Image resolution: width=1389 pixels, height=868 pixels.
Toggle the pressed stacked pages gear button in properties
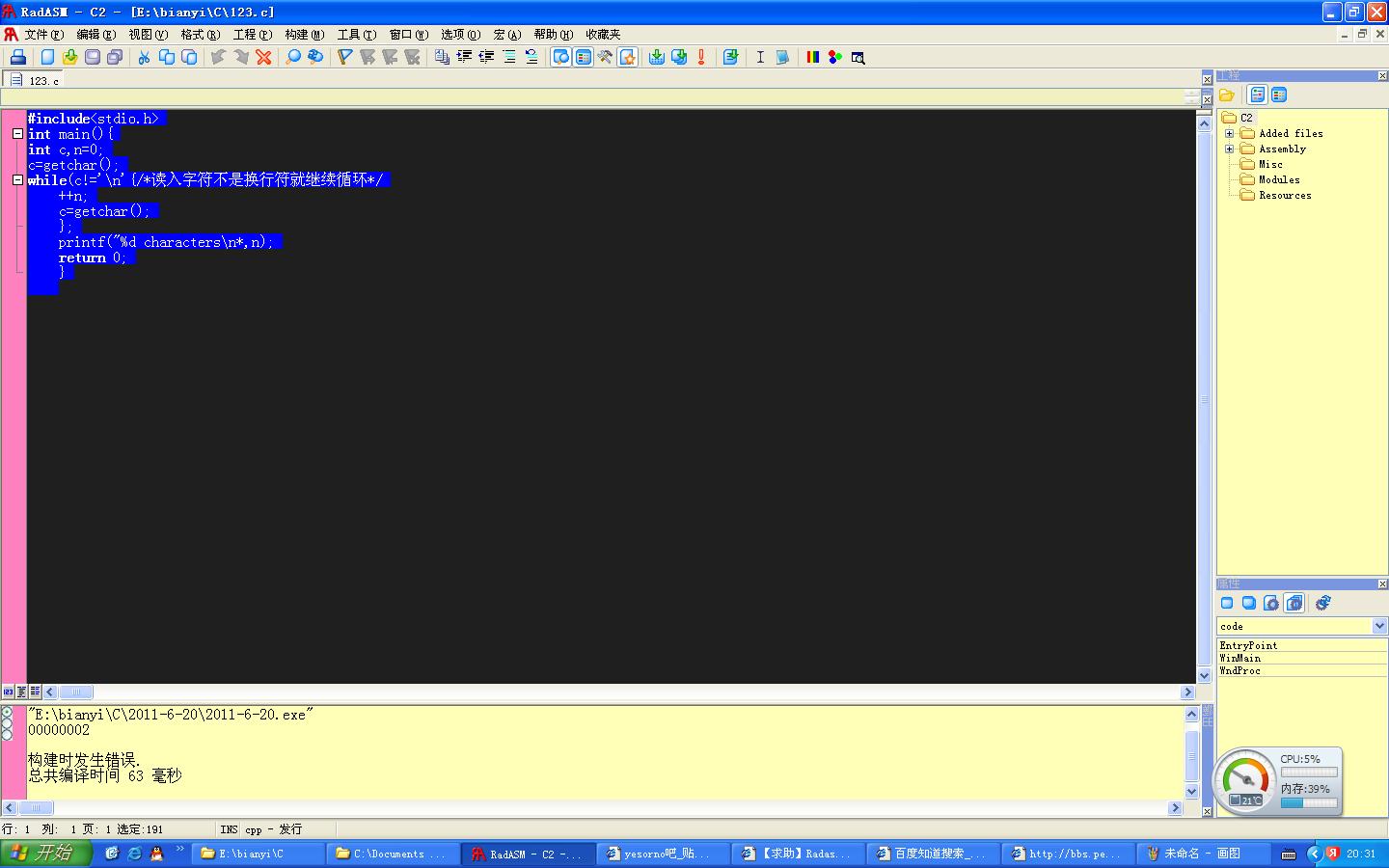(1294, 603)
